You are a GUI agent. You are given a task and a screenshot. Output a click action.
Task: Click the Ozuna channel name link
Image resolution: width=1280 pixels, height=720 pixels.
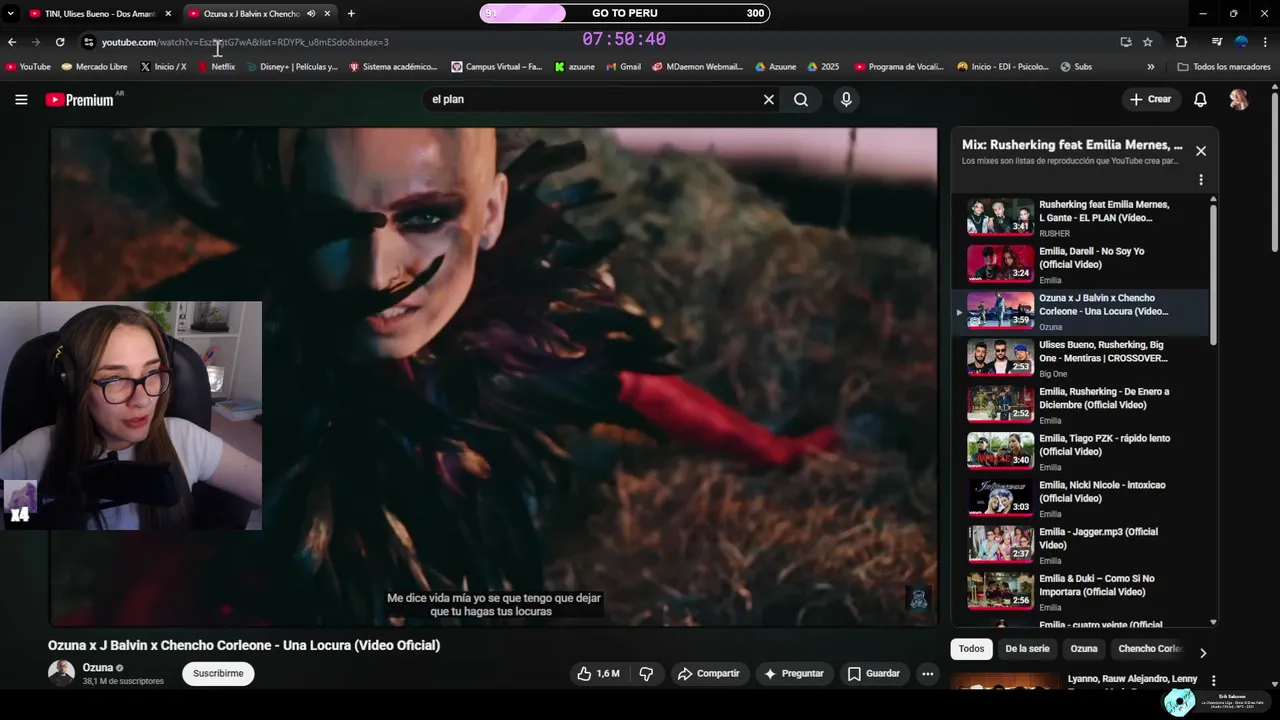(x=98, y=668)
